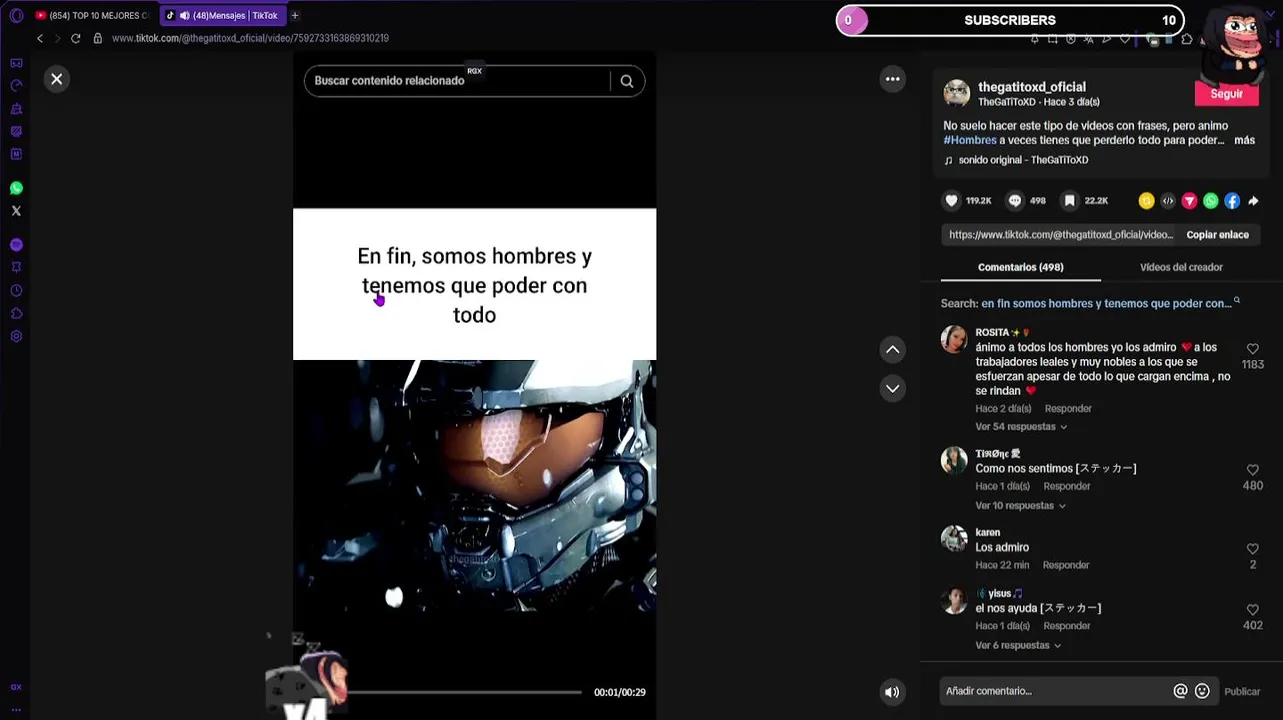Expand 'Ver 10 respuestas' replies
The height and width of the screenshot is (720, 1283).
1020,506
